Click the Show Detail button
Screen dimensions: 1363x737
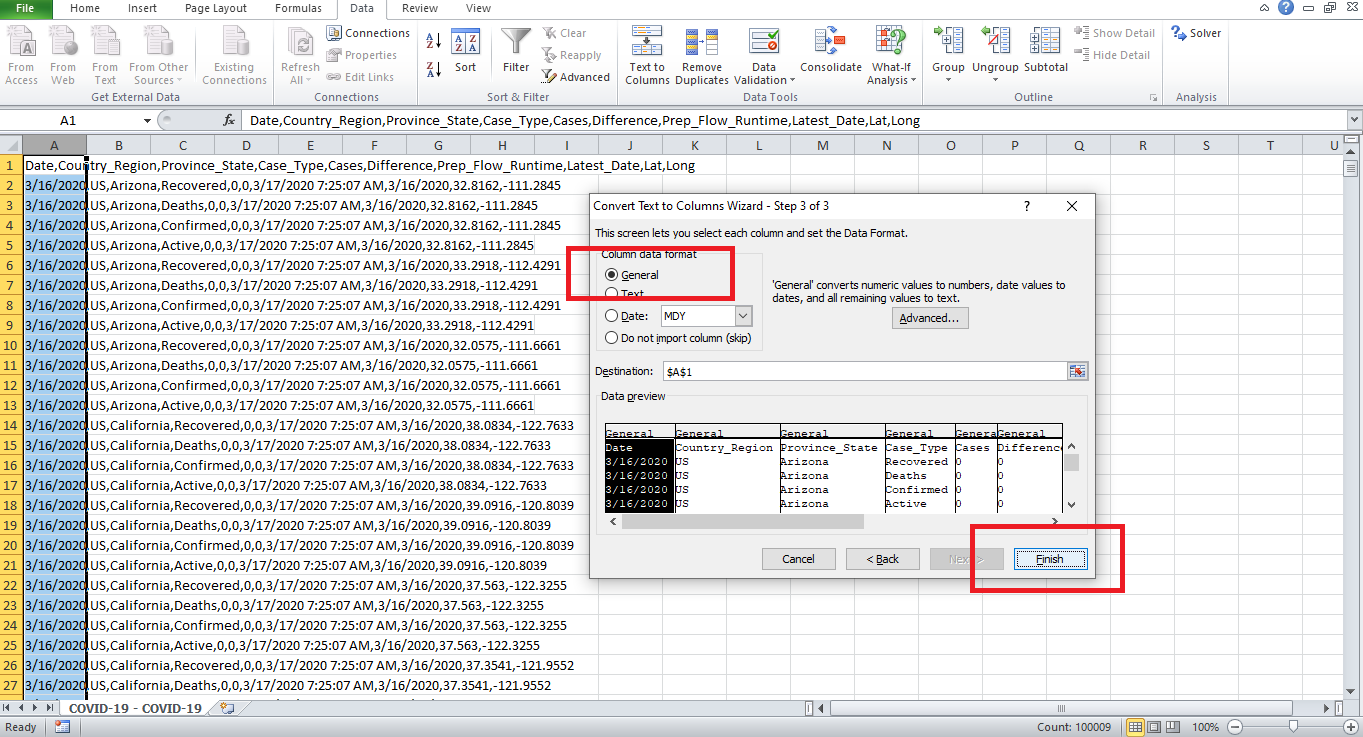click(x=1115, y=33)
